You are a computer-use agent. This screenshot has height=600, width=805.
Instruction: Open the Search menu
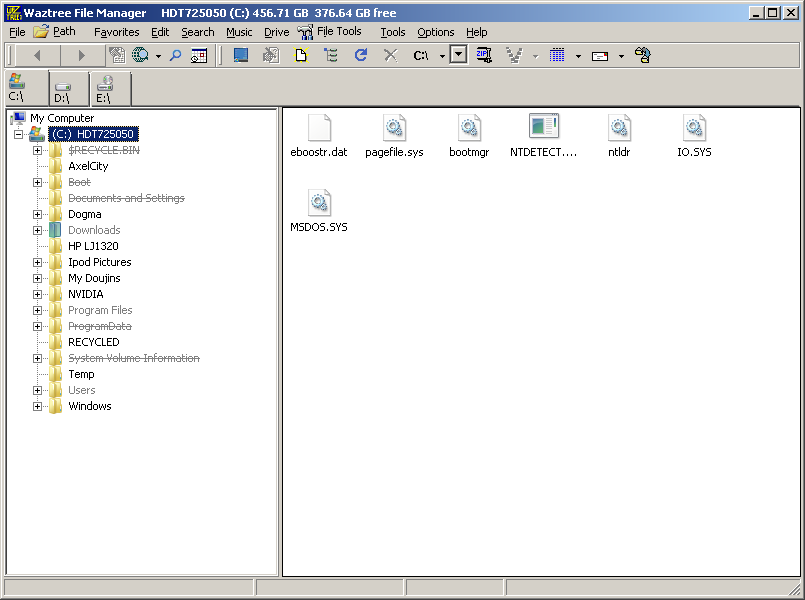[x=198, y=32]
